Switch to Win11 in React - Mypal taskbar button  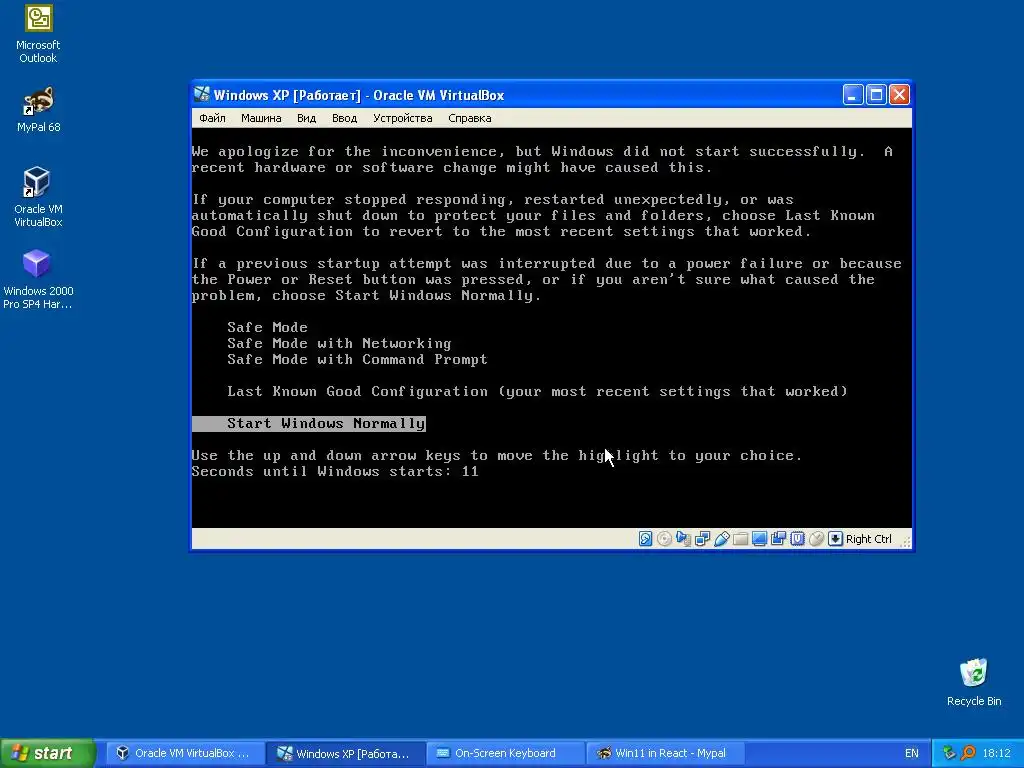click(x=665, y=753)
